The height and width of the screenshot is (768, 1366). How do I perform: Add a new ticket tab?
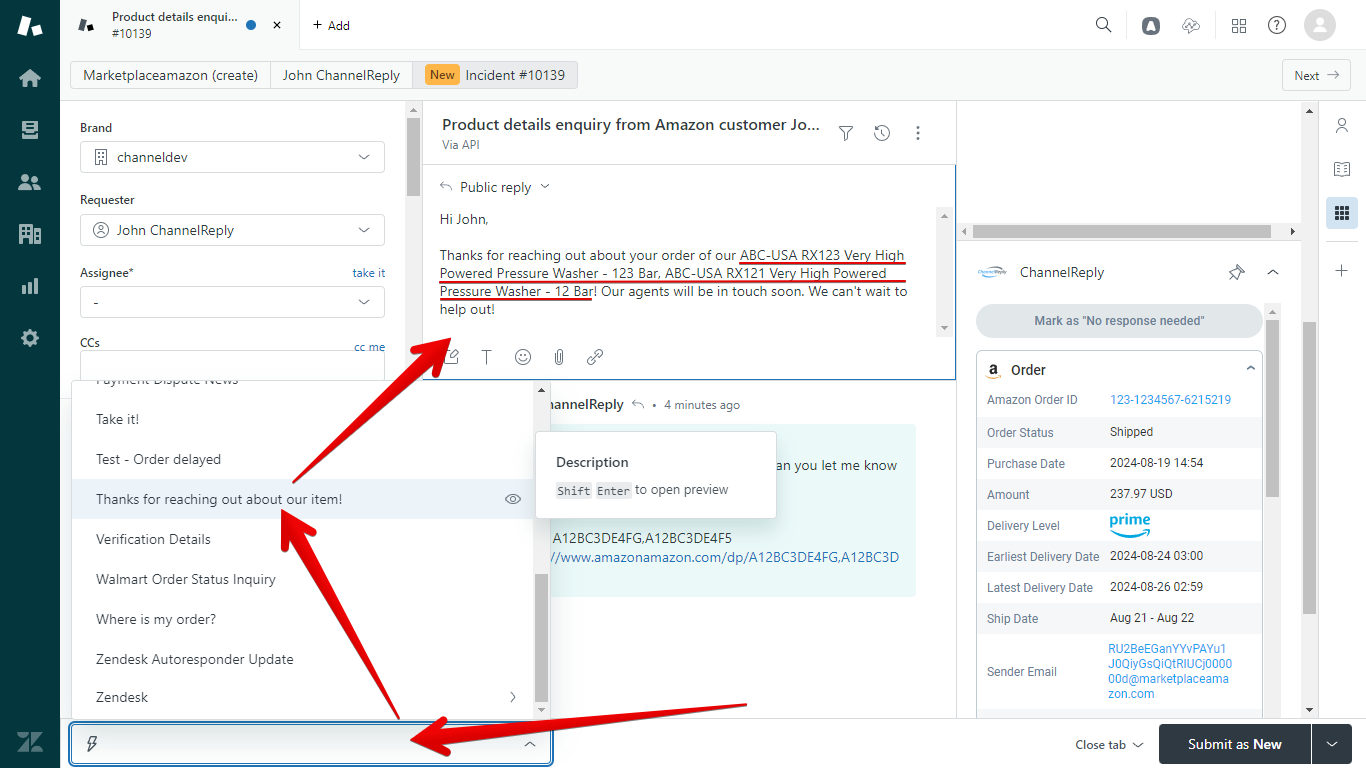coord(331,25)
